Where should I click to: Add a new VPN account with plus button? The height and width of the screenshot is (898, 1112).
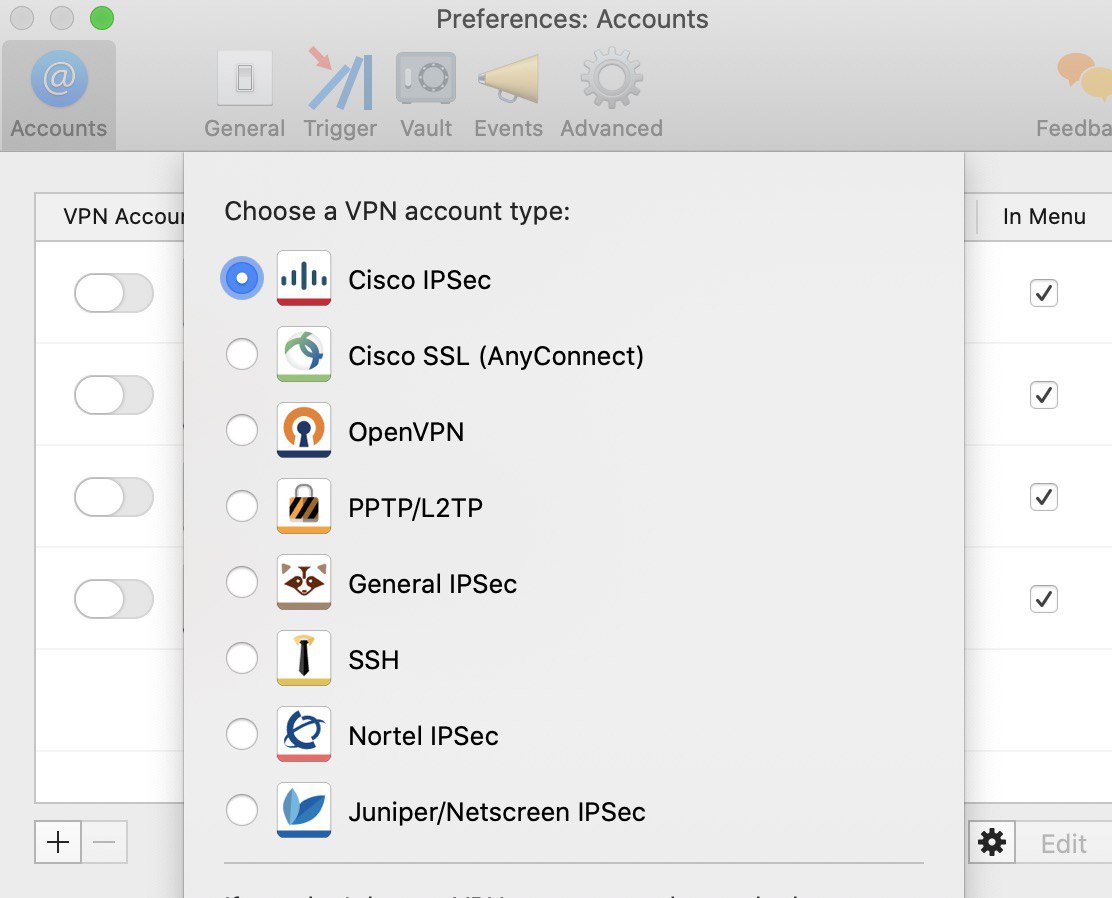[x=58, y=842]
